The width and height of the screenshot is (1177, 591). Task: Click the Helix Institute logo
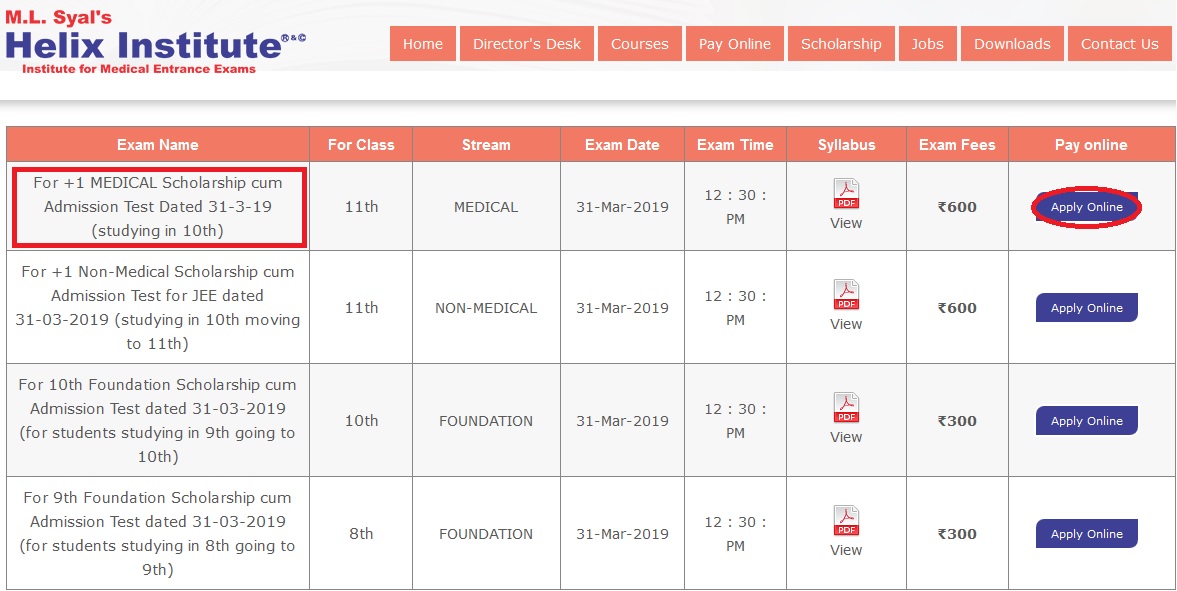point(155,41)
